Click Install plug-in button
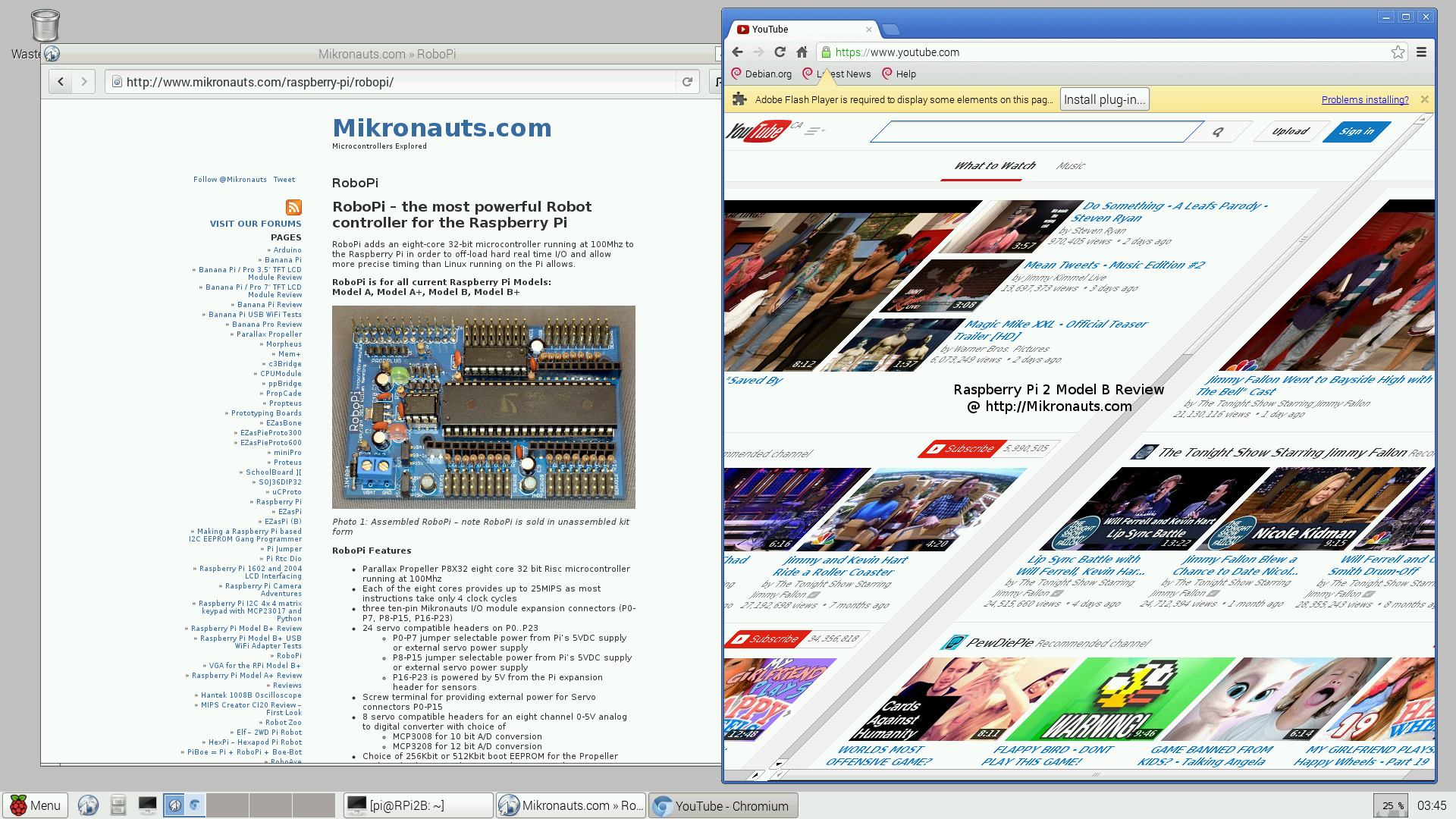The height and width of the screenshot is (819, 1456). [1104, 99]
